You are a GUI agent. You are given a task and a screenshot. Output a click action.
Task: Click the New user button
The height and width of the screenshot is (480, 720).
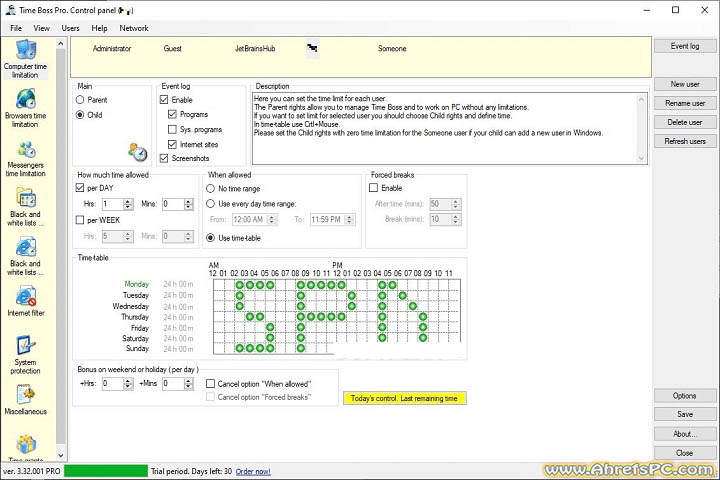[x=685, y=84]
